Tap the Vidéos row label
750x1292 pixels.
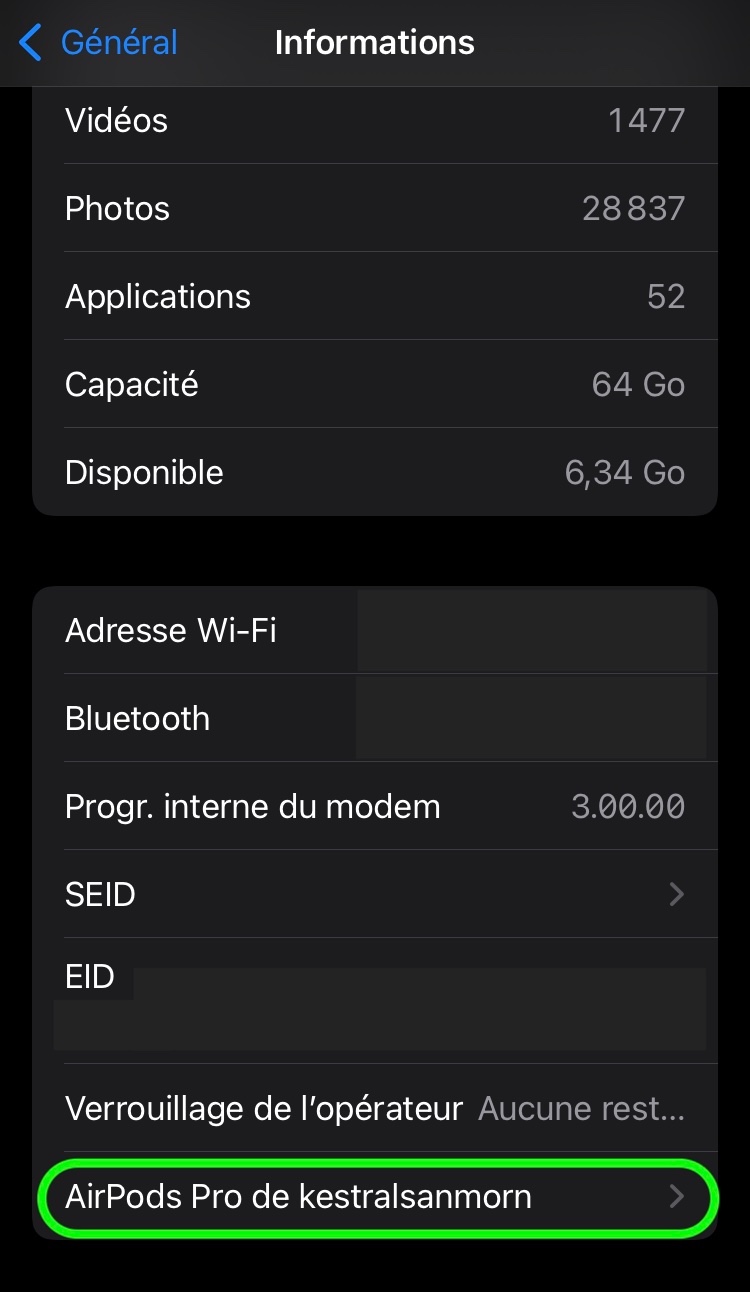pyautogui.click(x=116, y=121)
